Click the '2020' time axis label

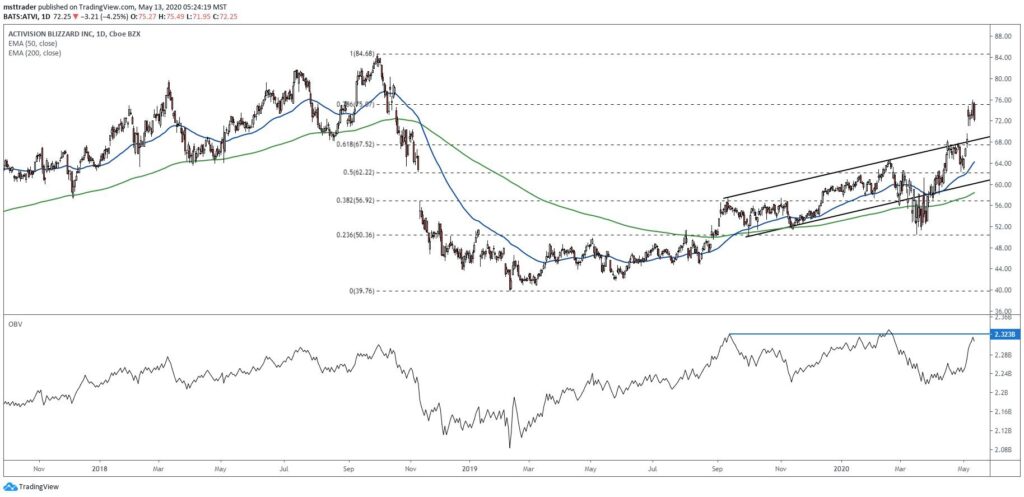coord(842,468)
